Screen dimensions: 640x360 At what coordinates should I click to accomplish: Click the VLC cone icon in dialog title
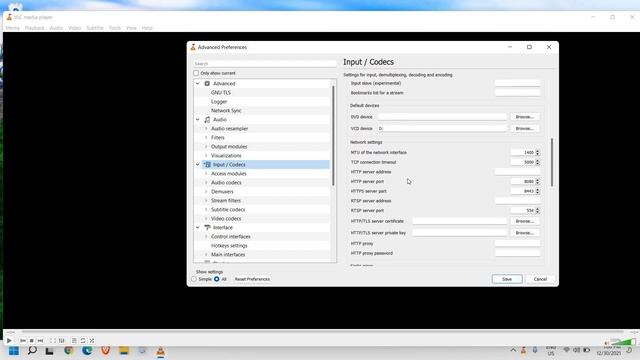(x=193, y=47)
